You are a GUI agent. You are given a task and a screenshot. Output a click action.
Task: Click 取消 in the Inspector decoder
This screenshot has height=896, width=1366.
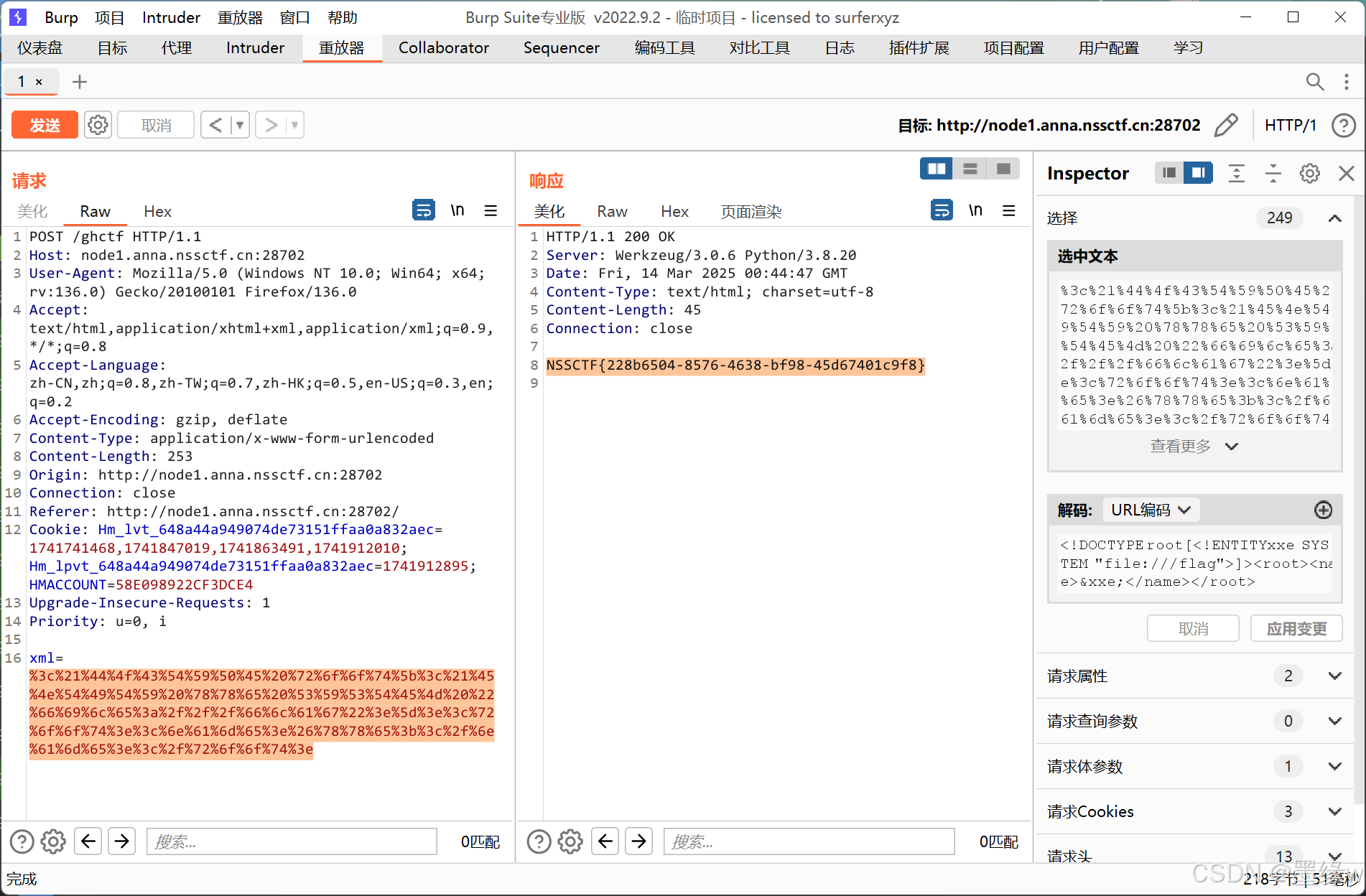point(1193,629)
